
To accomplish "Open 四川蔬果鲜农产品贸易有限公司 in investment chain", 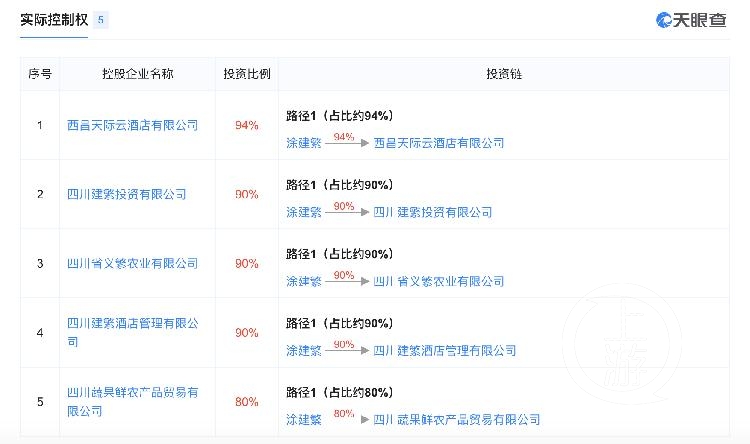I will click(456, 420).
